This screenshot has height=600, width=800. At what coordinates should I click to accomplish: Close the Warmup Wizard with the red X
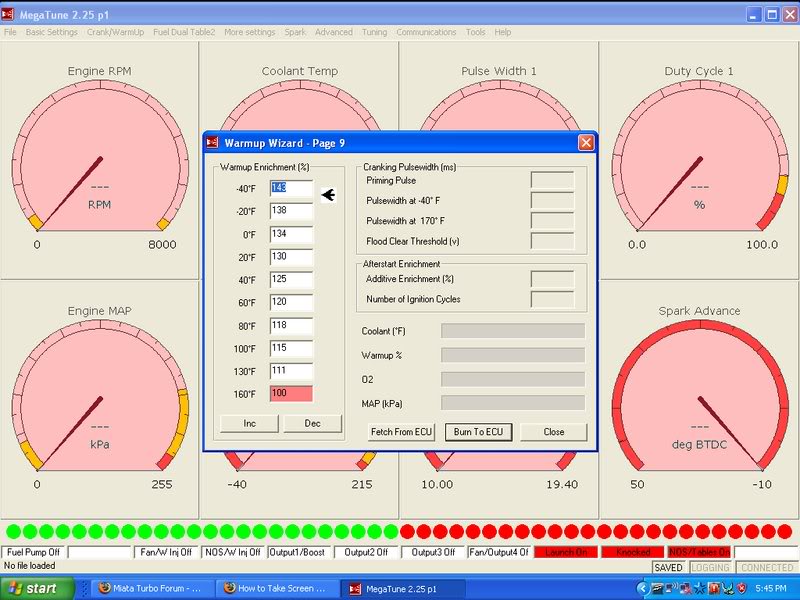tap(586, 143)
